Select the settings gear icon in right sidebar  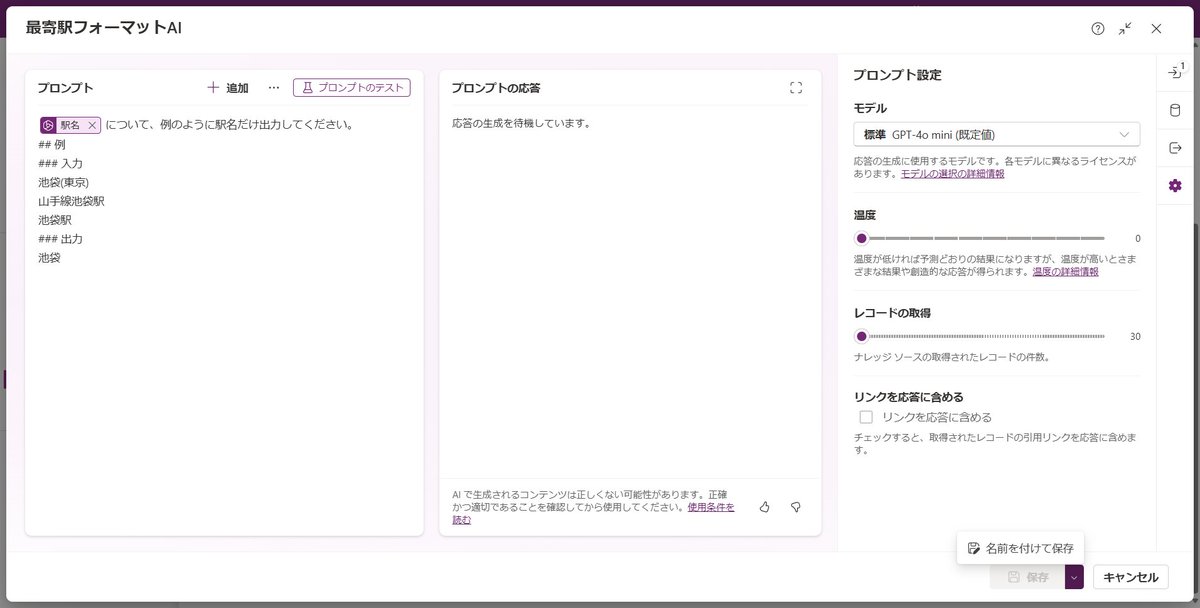click(1175, 185)
